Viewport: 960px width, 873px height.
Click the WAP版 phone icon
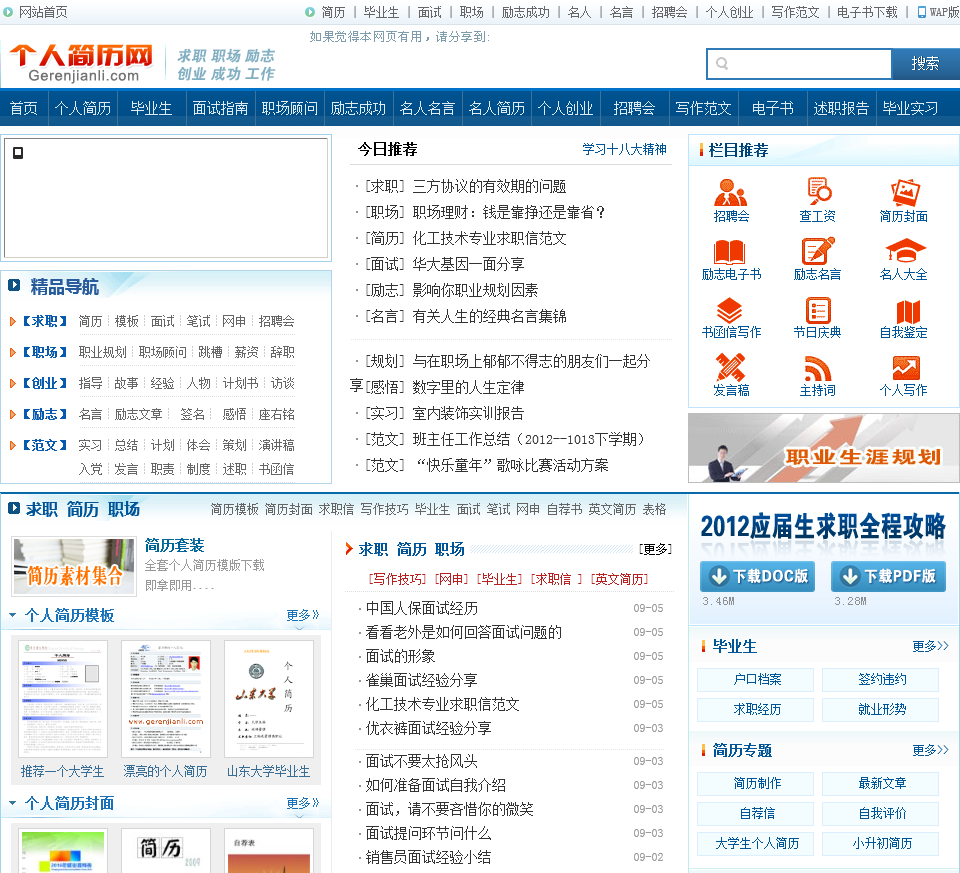click(921, 12)
